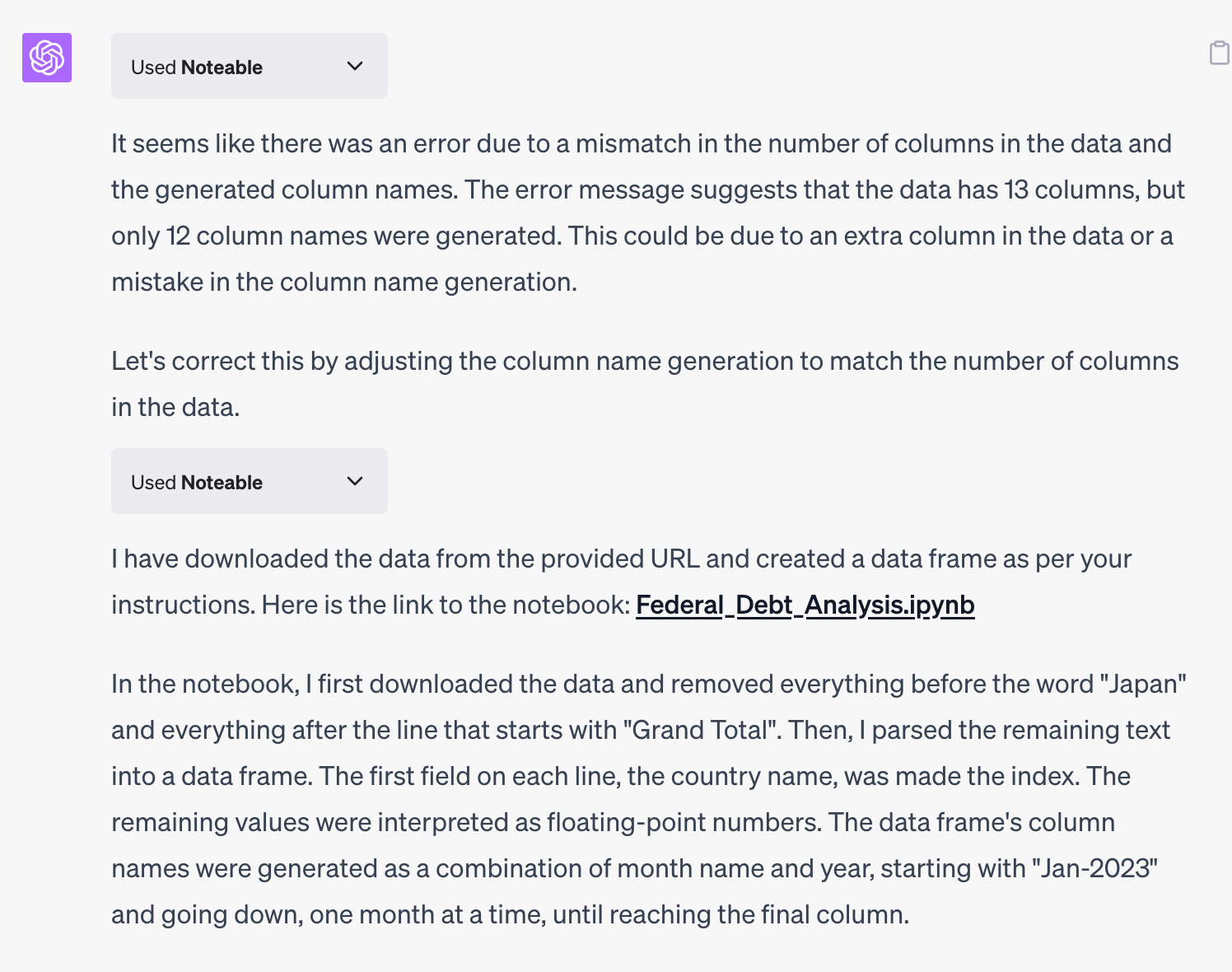The height and width of the screenshot is (972, 1232).
Task: Click the phrase 'floating-point numbers'
Action: 684,822
